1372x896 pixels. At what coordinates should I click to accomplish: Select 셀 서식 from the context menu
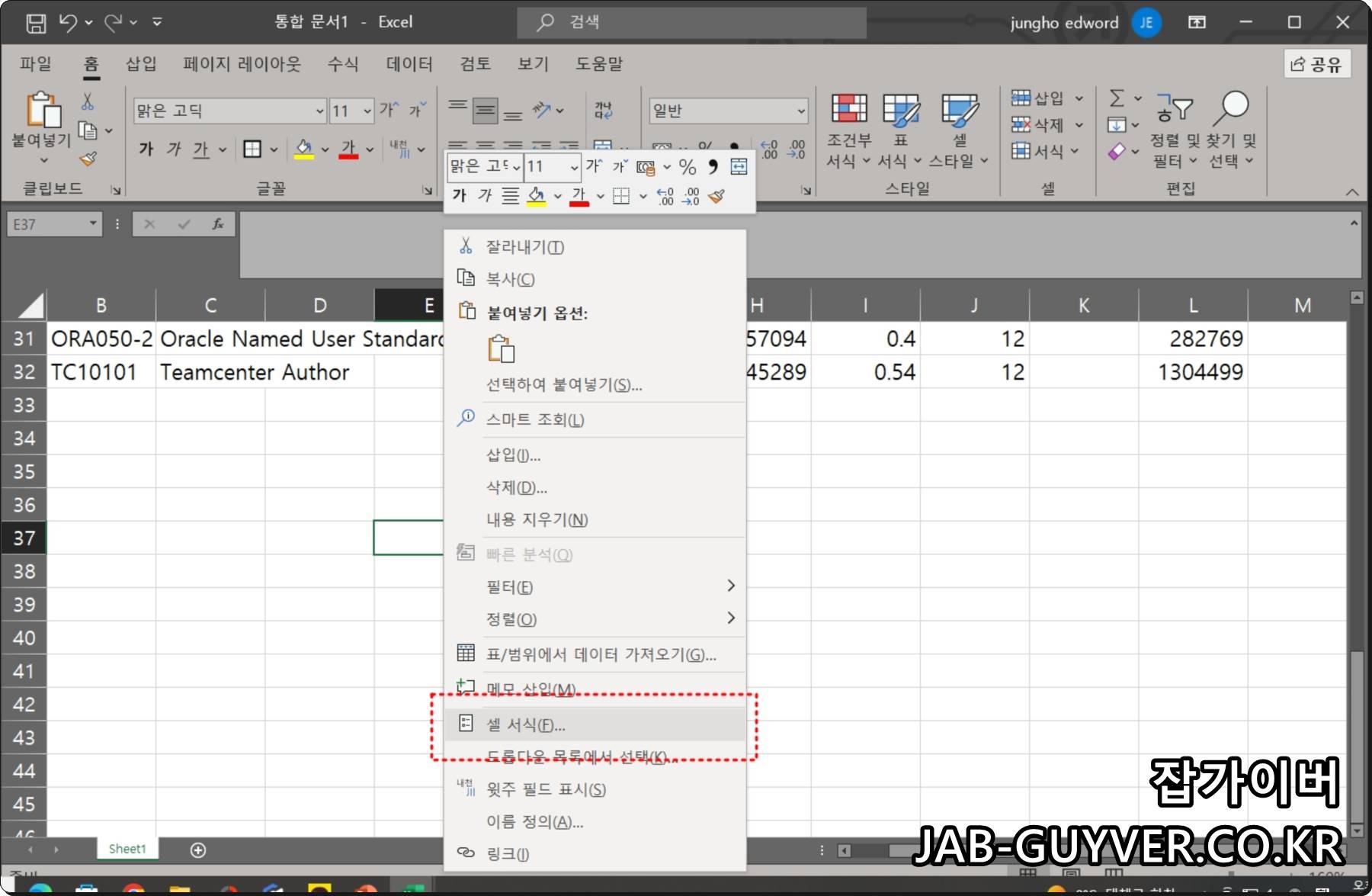click(x=595, y=724)
